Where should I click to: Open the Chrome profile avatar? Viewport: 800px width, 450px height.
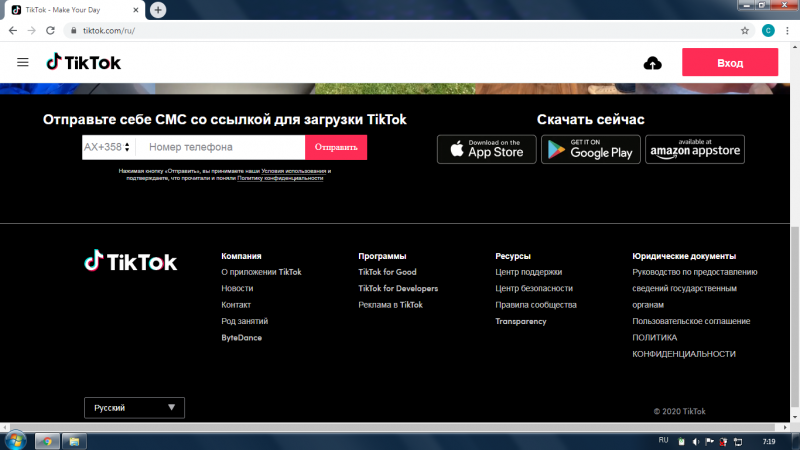tap(768, 31)
